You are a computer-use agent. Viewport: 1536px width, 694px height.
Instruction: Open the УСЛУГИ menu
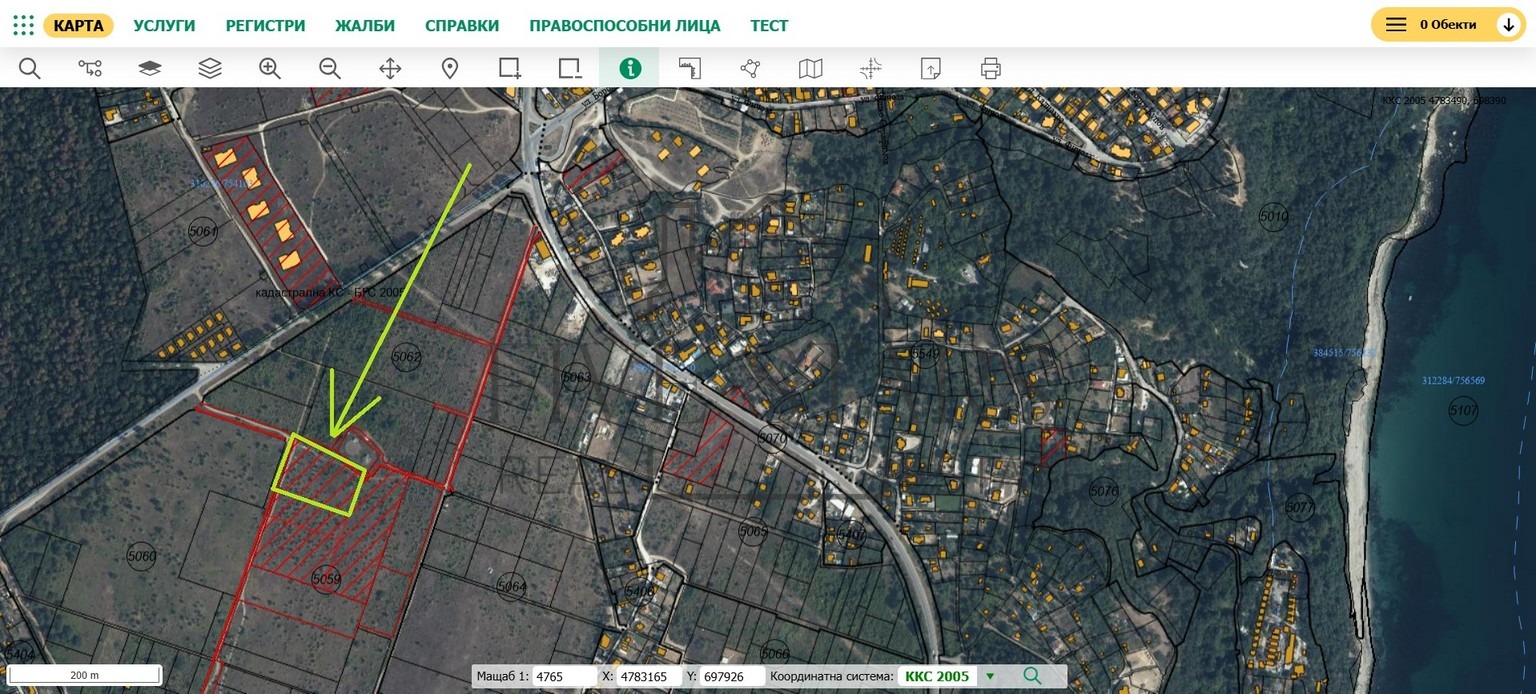(164, 26)
